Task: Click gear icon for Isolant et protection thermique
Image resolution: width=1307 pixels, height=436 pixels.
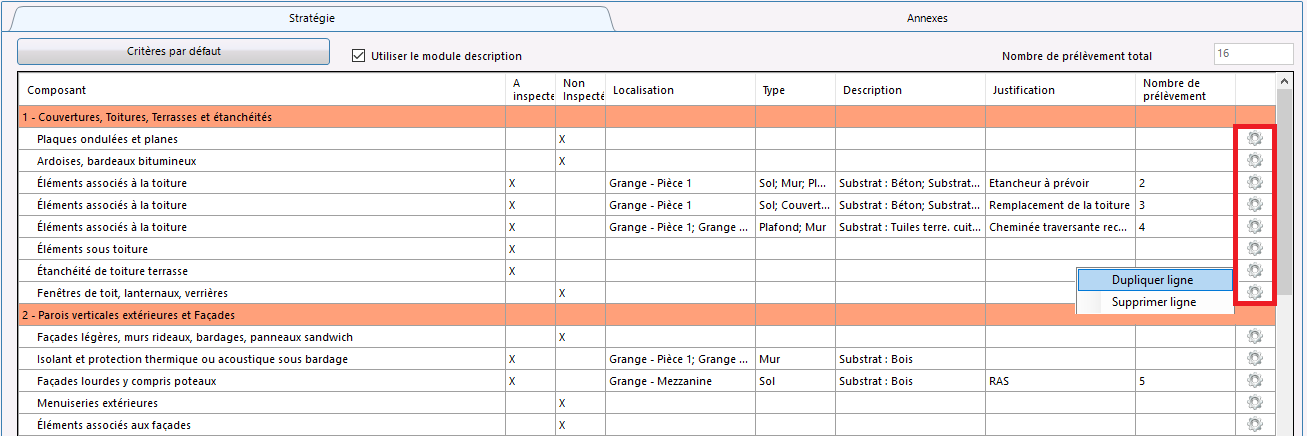Action: [x=1254, y=359]
